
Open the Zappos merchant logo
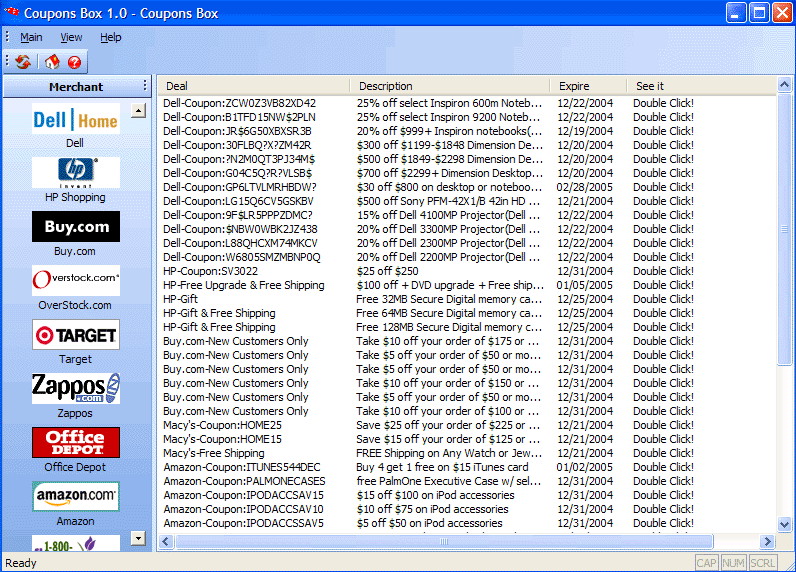[x=75, y=388]
